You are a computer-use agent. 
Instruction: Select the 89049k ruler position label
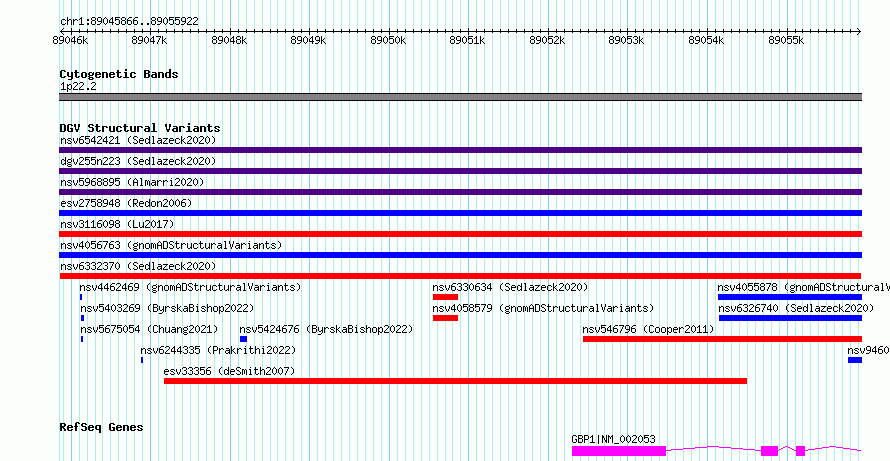(x=308, y=40)
